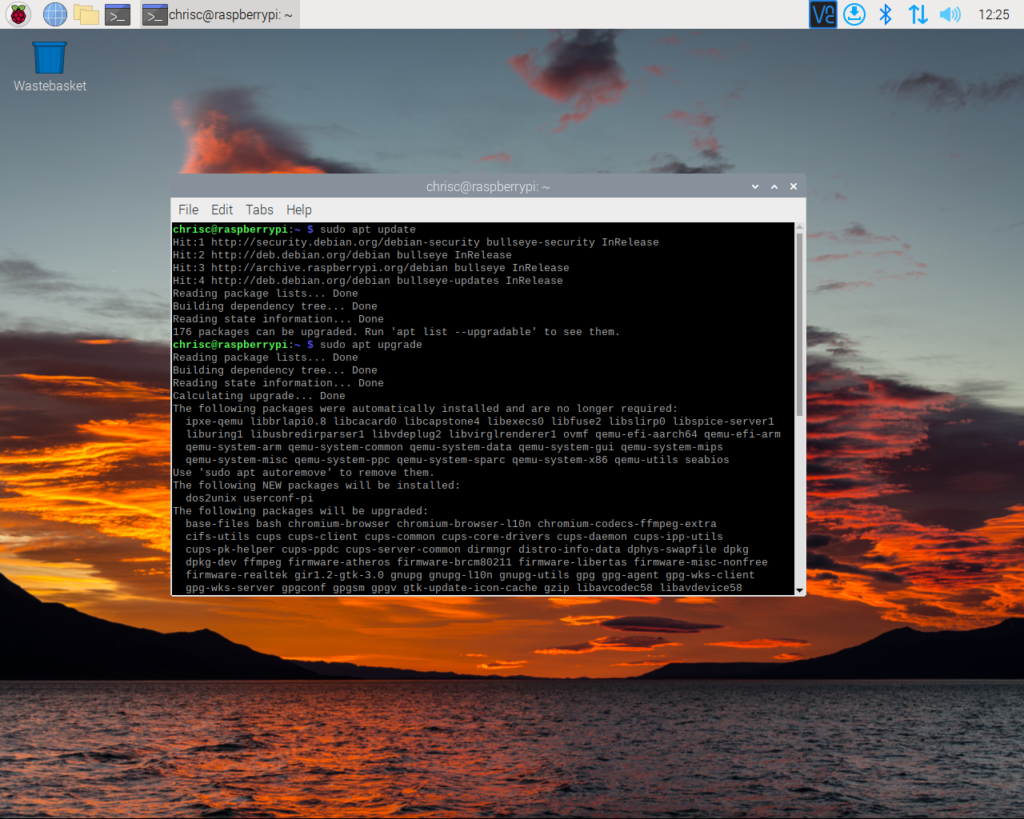Click the volume speaker icon
The image size is (1024, 819).
pos(949,14)
